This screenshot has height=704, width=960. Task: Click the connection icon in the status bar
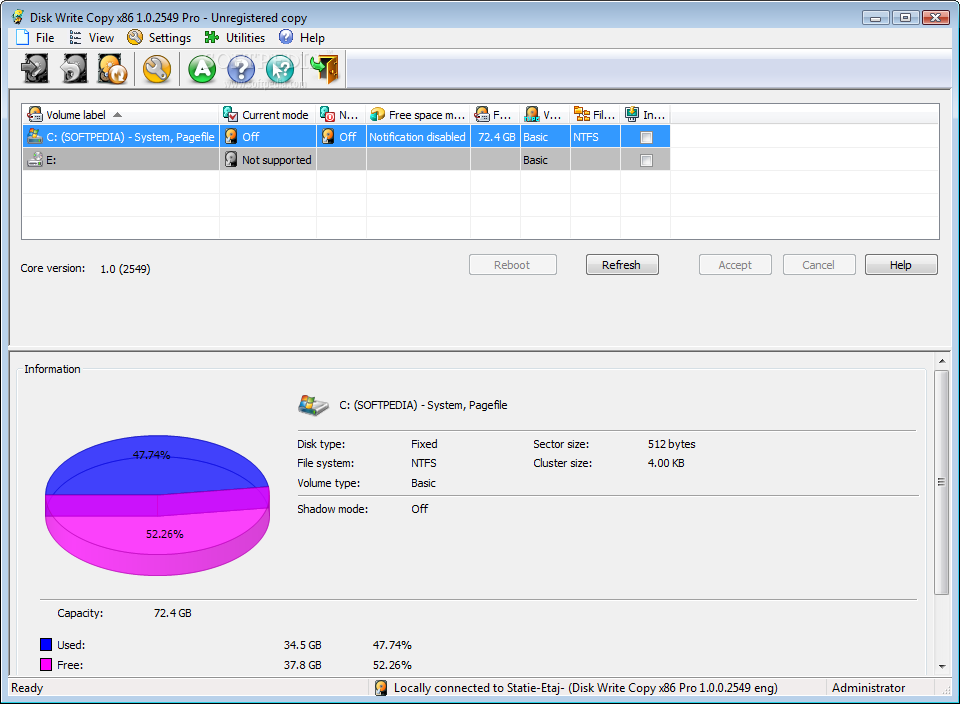click(381, 688)
